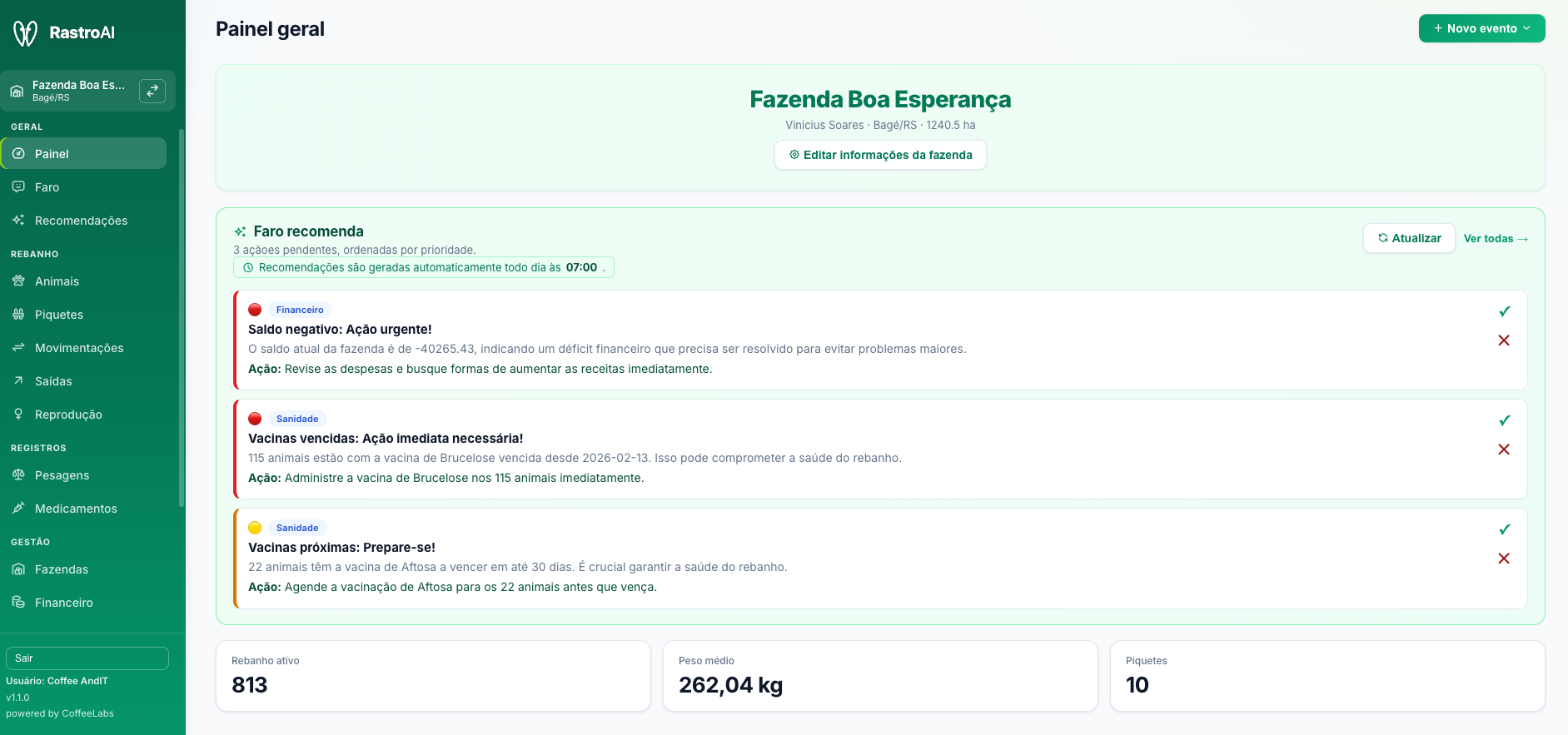
Task: Click the Financeiro tag on first recommendation
Action: [x=300, y=310]
